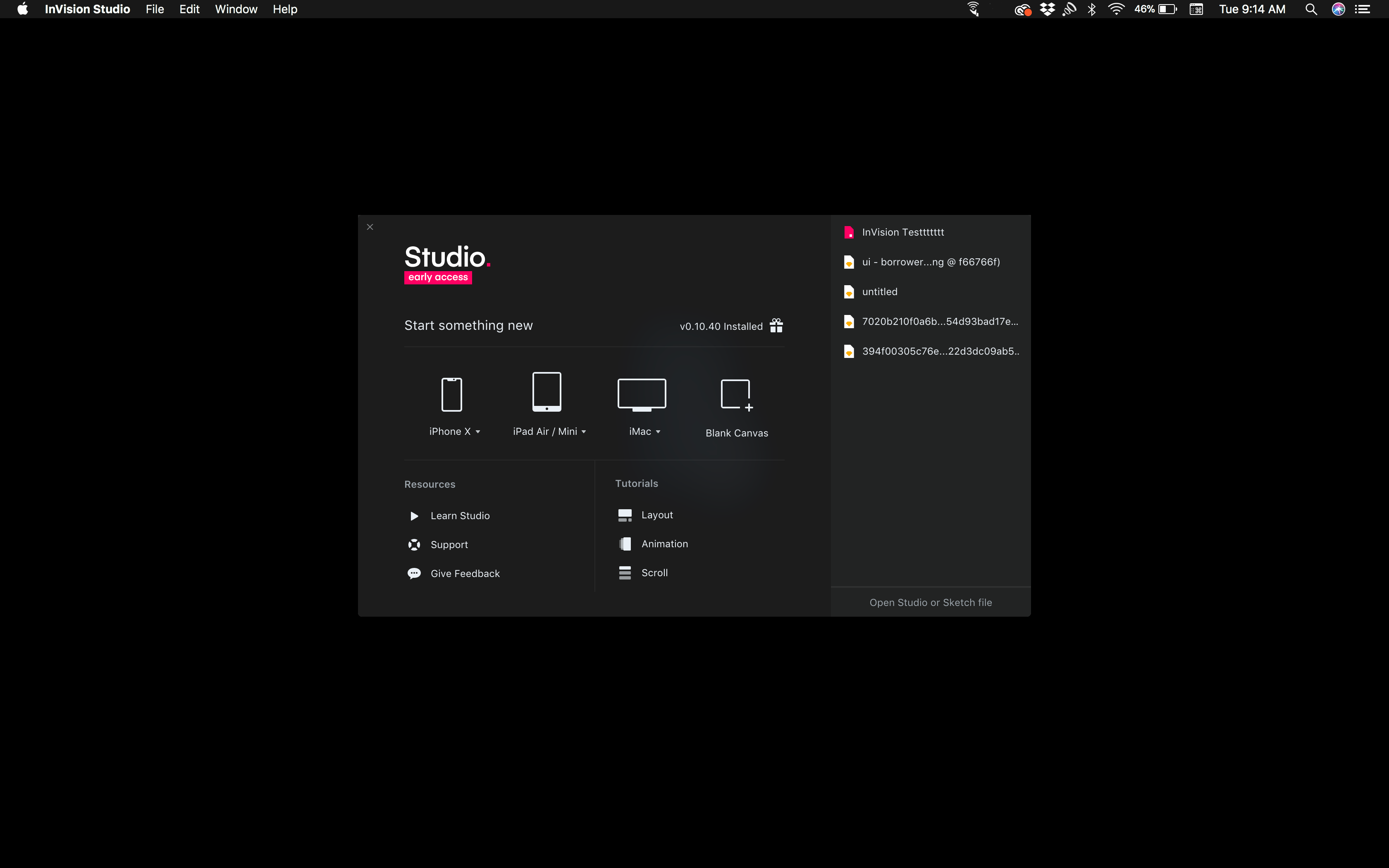Open the Animation tutorial link
This screenshot has width=1389, height=868.
click(665, 544)
